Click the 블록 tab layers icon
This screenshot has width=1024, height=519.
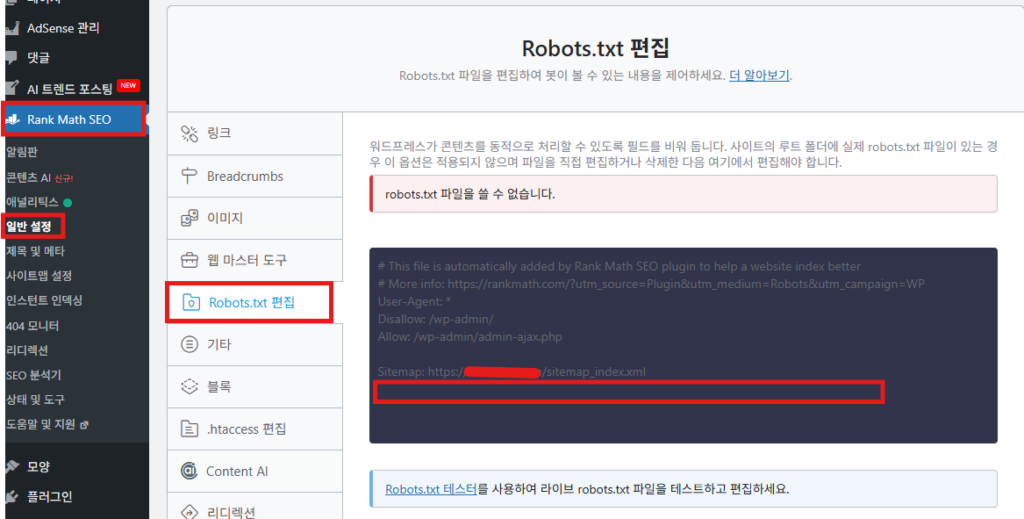coord(189,386)
